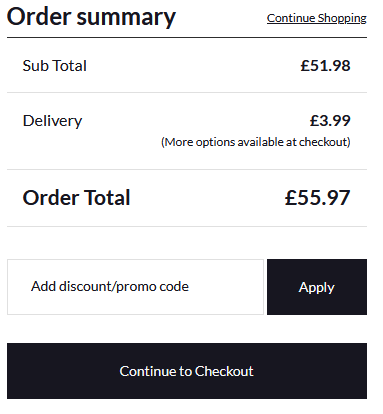The image size is (383, 414).
Task: Click the promo code placeholder text
Action: [x=110, y=287]
